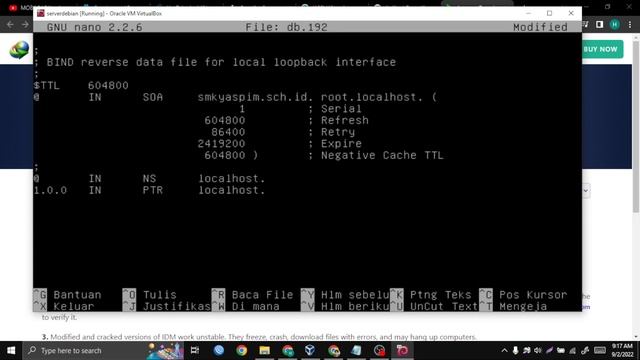The width and height of the screenshot is (640, 360).
Task: Open File Explorer from the taskbar
Action: click(x=264, y=350)
